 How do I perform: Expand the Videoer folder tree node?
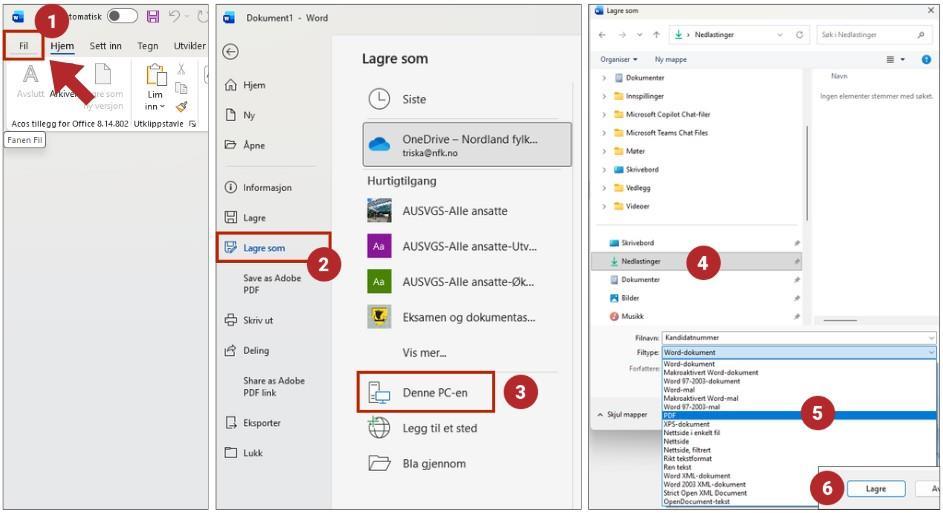pyautogui.click(x=603, y=206)
